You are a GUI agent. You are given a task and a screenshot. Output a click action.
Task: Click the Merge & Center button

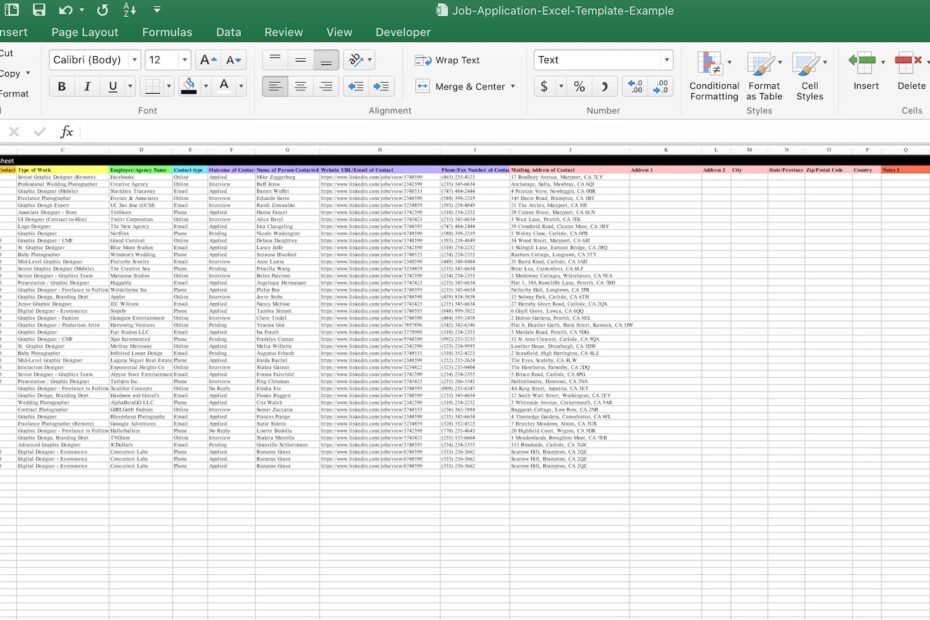click(460, 87)
